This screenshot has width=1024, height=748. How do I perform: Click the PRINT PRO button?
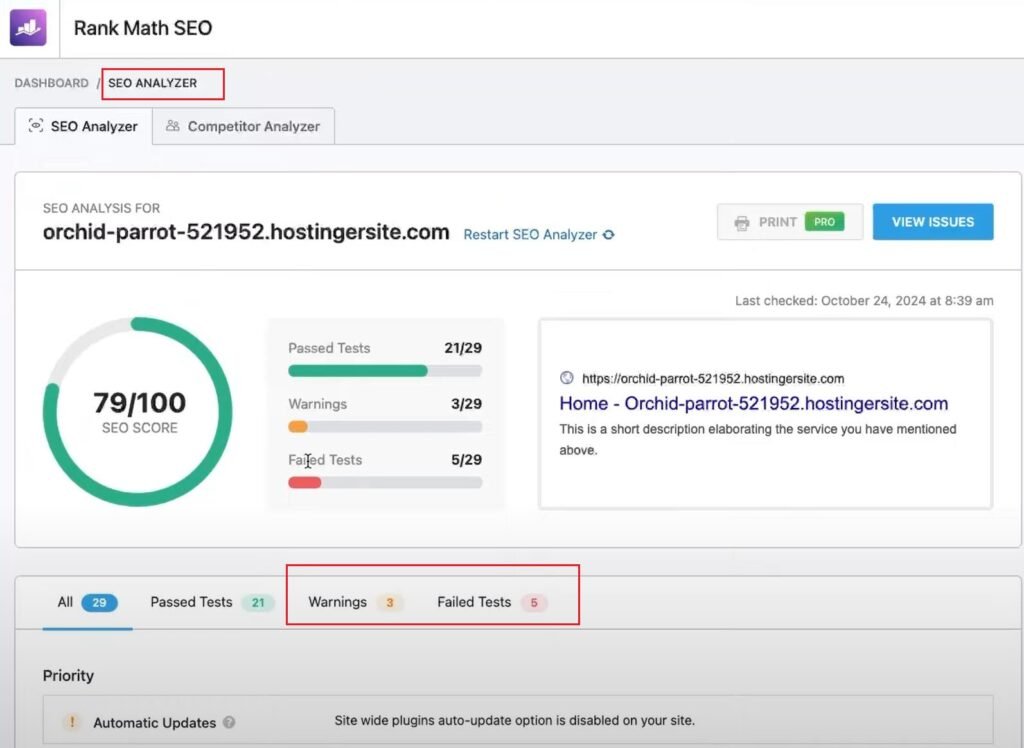coord(790,222)
